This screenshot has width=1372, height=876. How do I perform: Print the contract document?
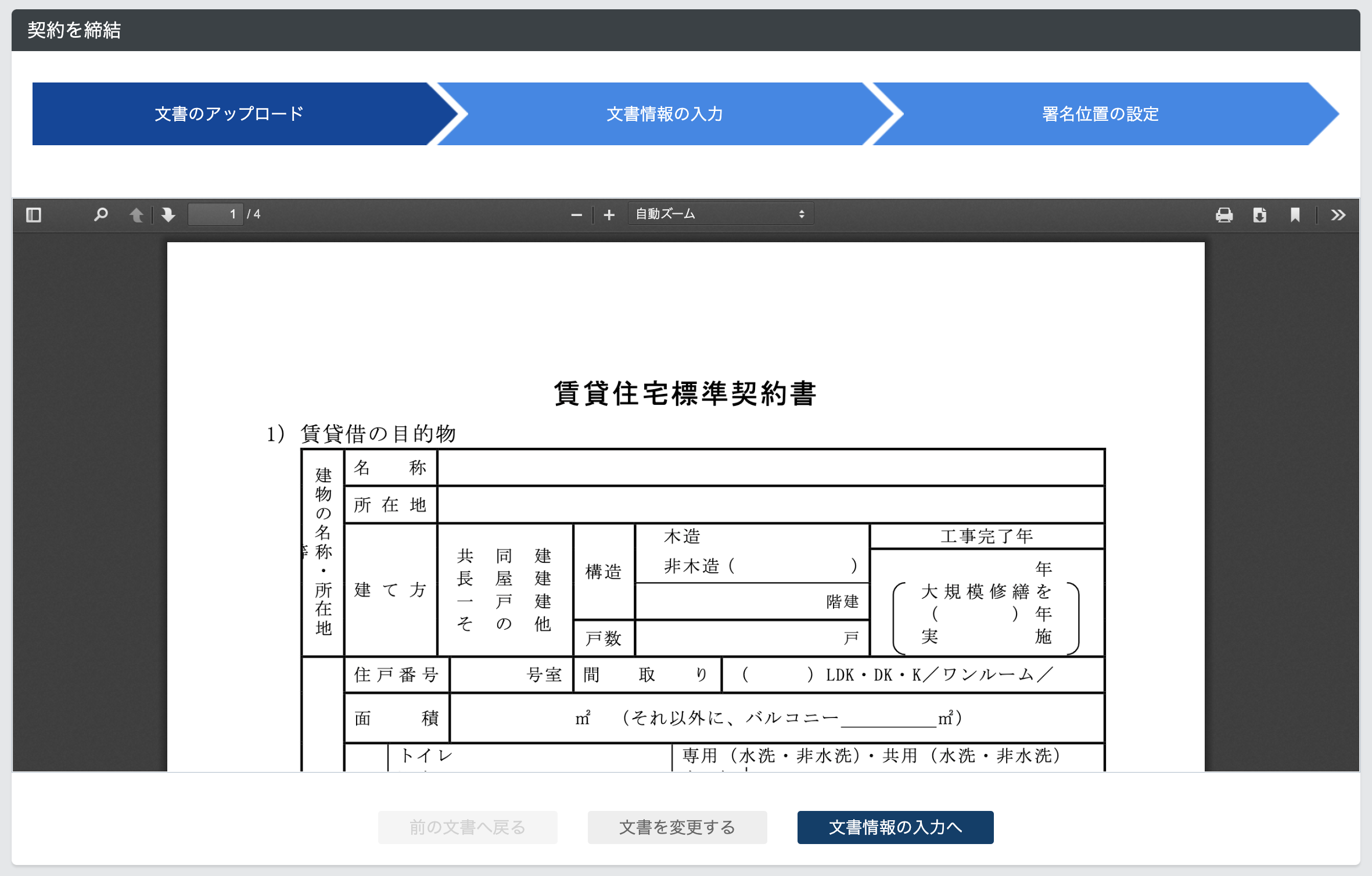tap(1223, 214)
